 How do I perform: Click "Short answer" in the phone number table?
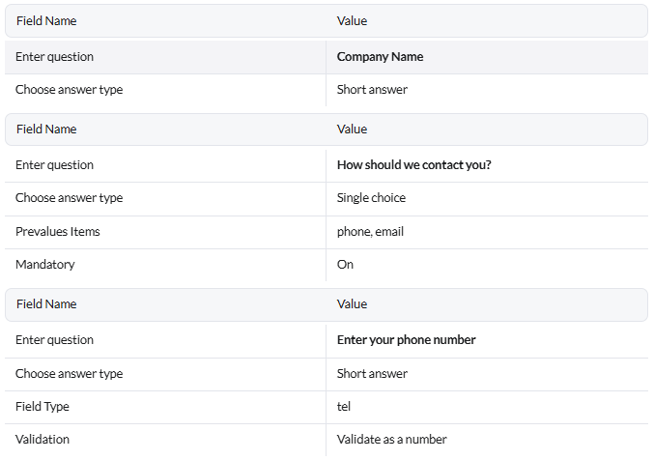[x=372, y=374]
